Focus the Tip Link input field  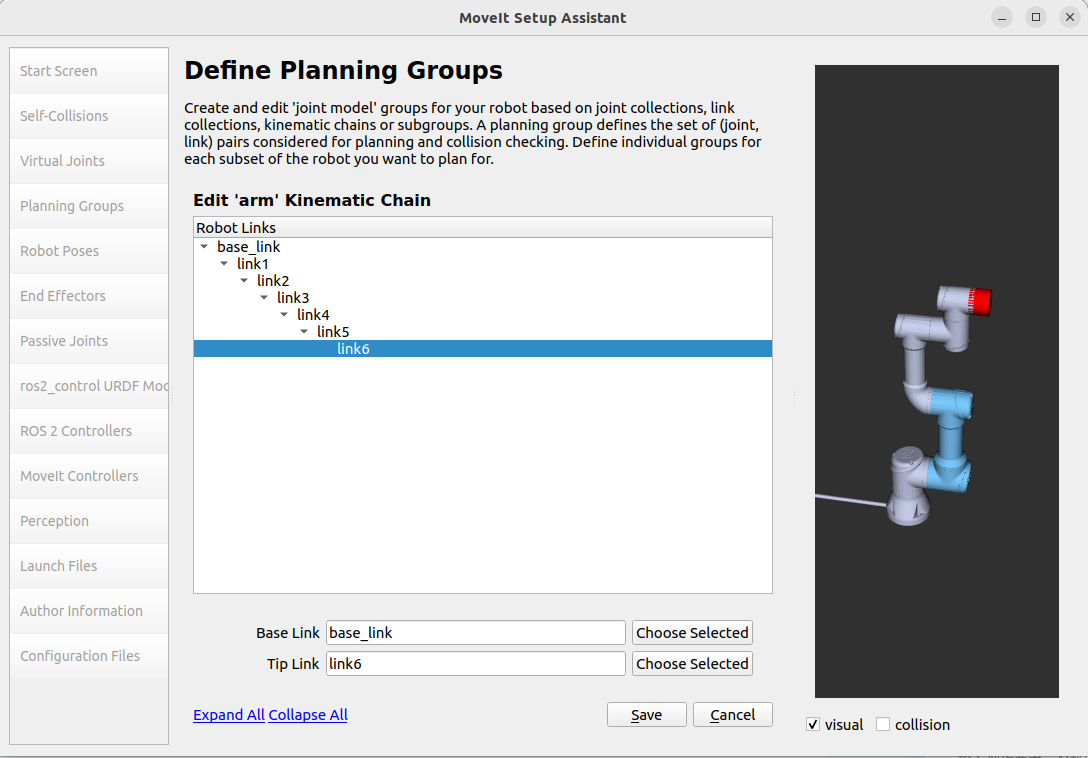pyautogui.click(x=476, y=664)
